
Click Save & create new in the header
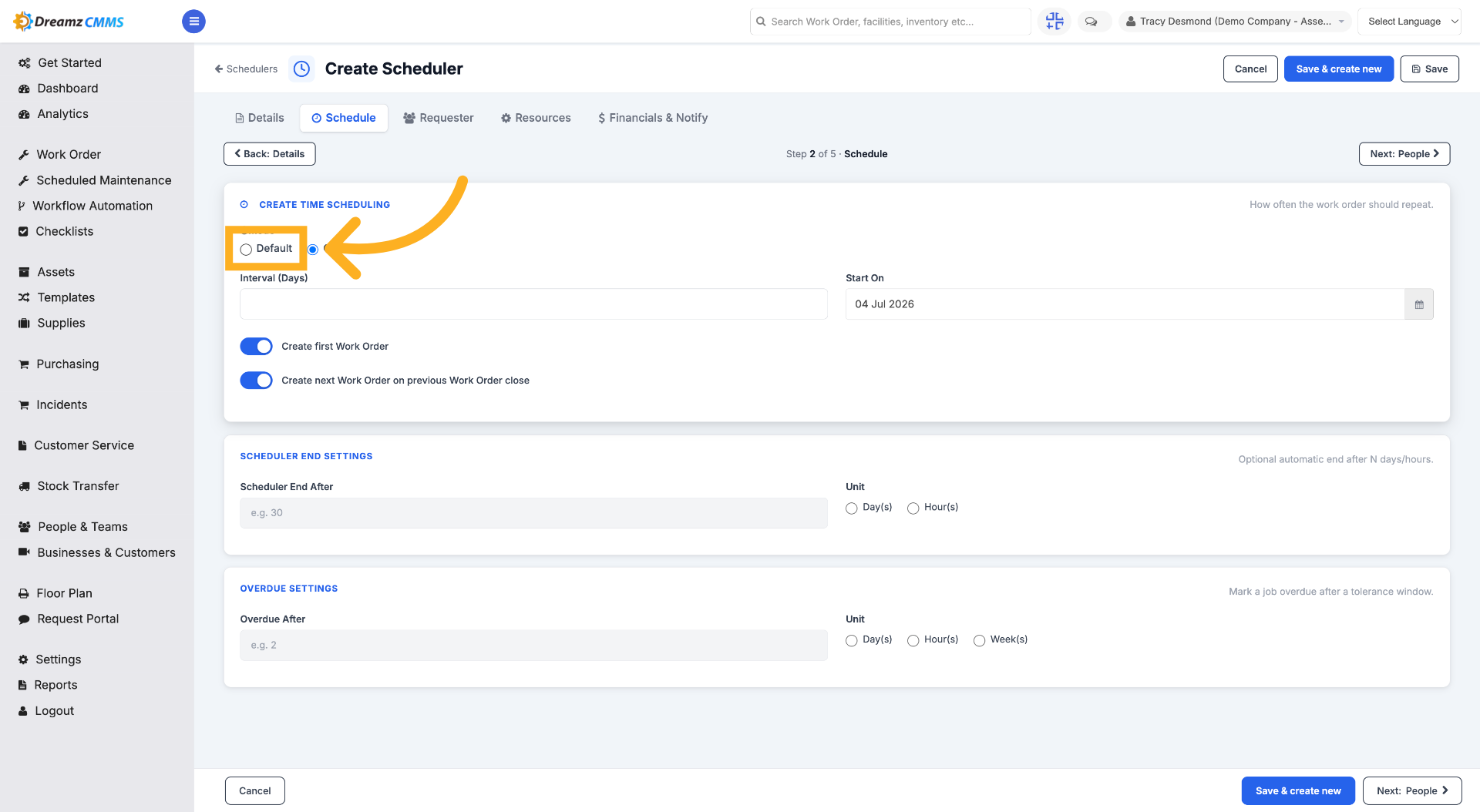(x=1338, y=69)
